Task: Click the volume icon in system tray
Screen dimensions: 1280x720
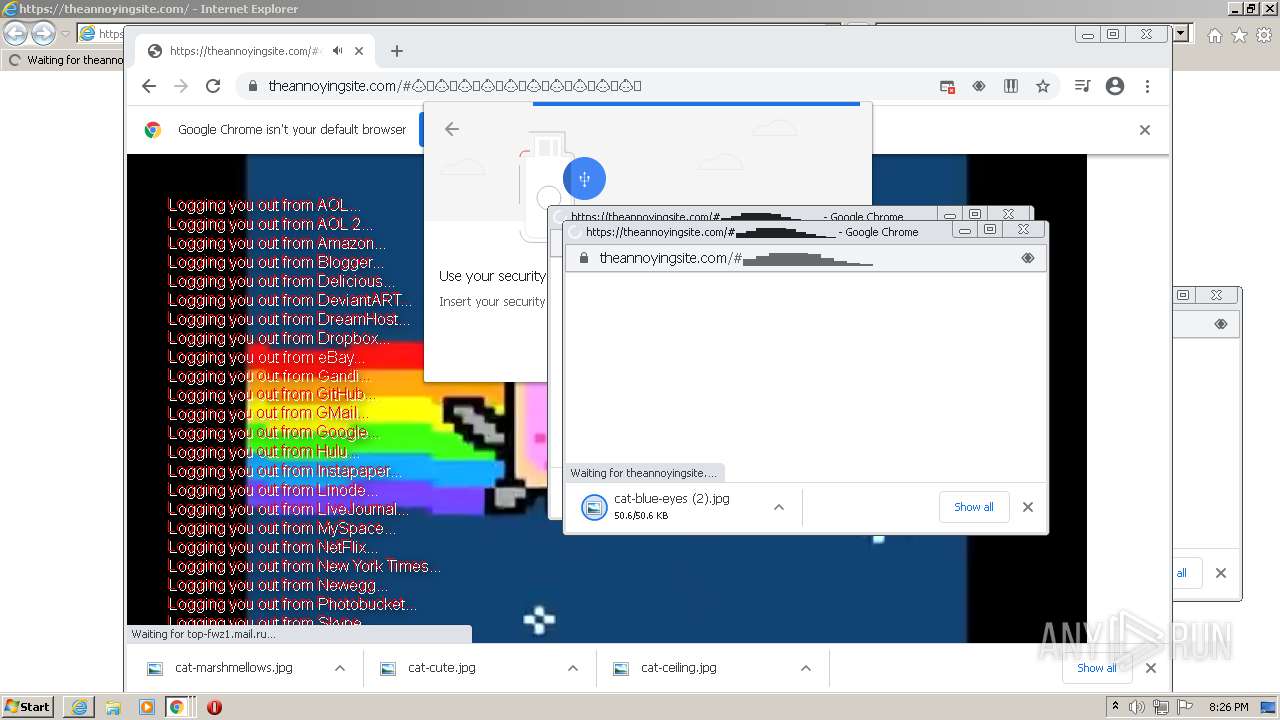Action: pyautogui.click(x=1137, y=707)
